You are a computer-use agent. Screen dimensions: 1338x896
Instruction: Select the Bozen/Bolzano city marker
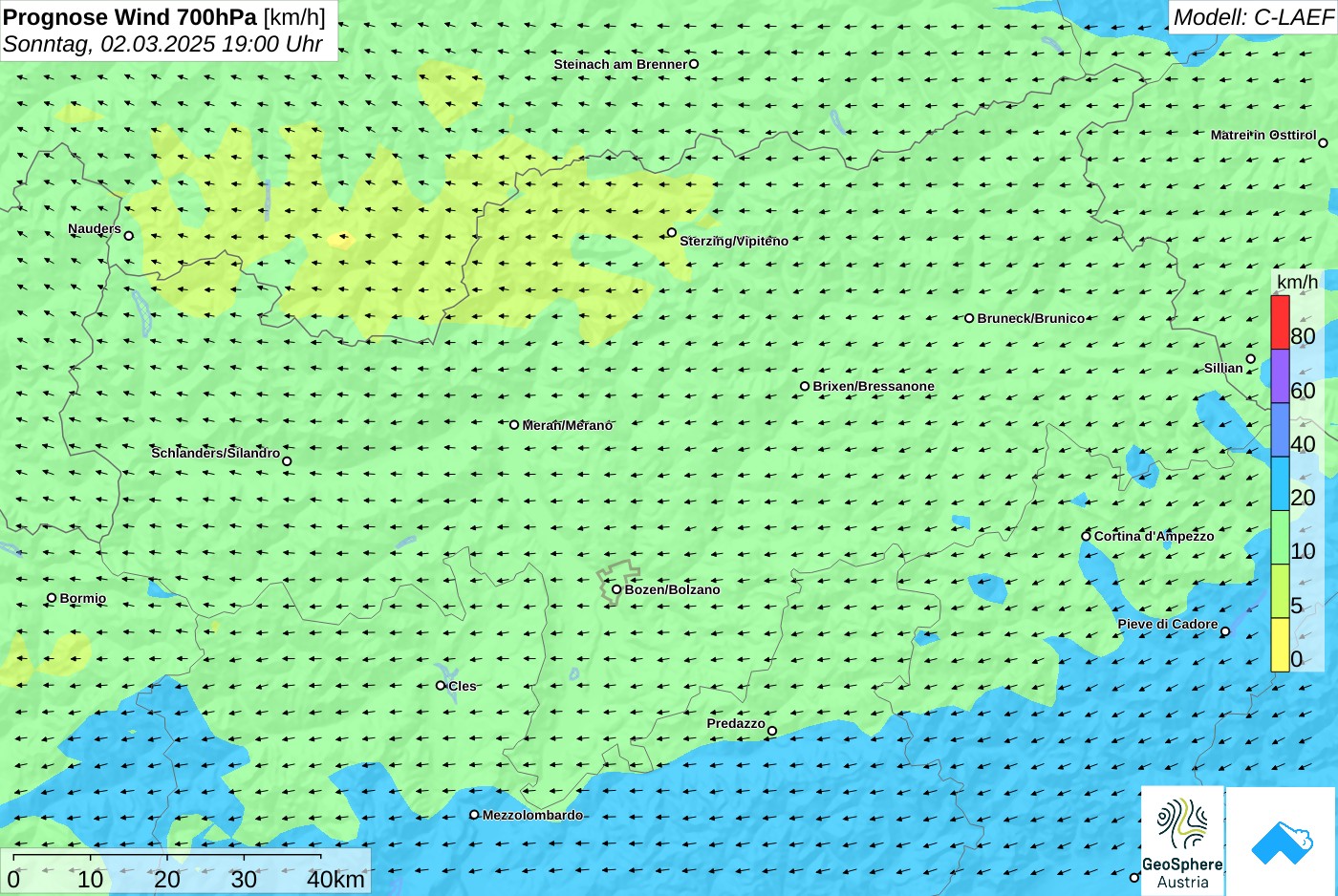click(616, 589)
